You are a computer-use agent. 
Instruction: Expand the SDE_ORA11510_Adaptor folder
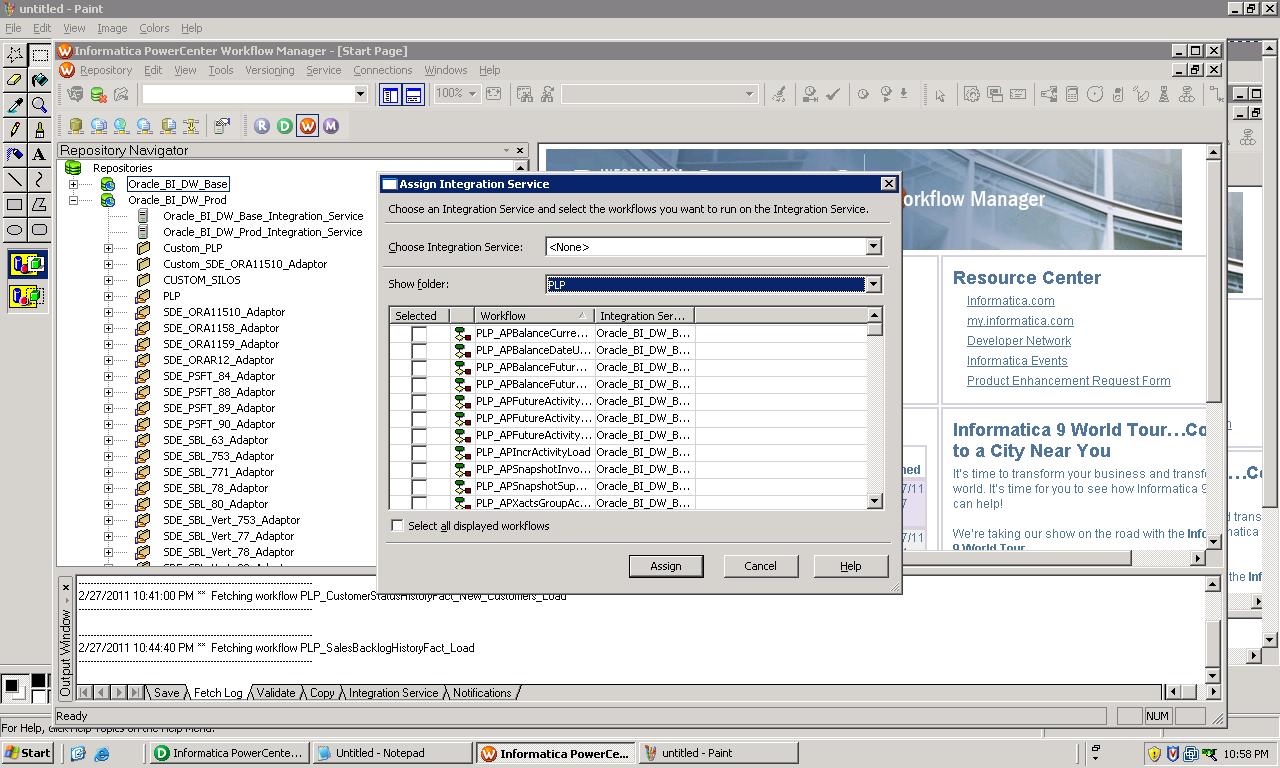(x=108, y=312)
